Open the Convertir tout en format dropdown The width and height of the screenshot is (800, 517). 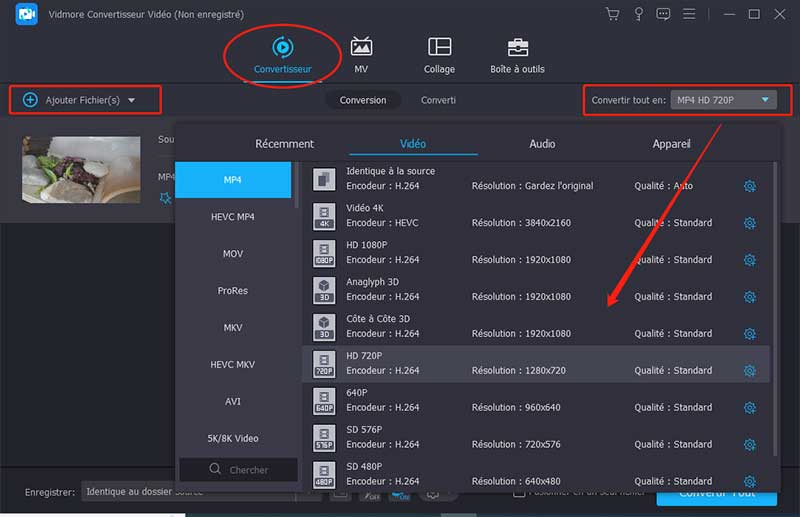pos(722,100)
